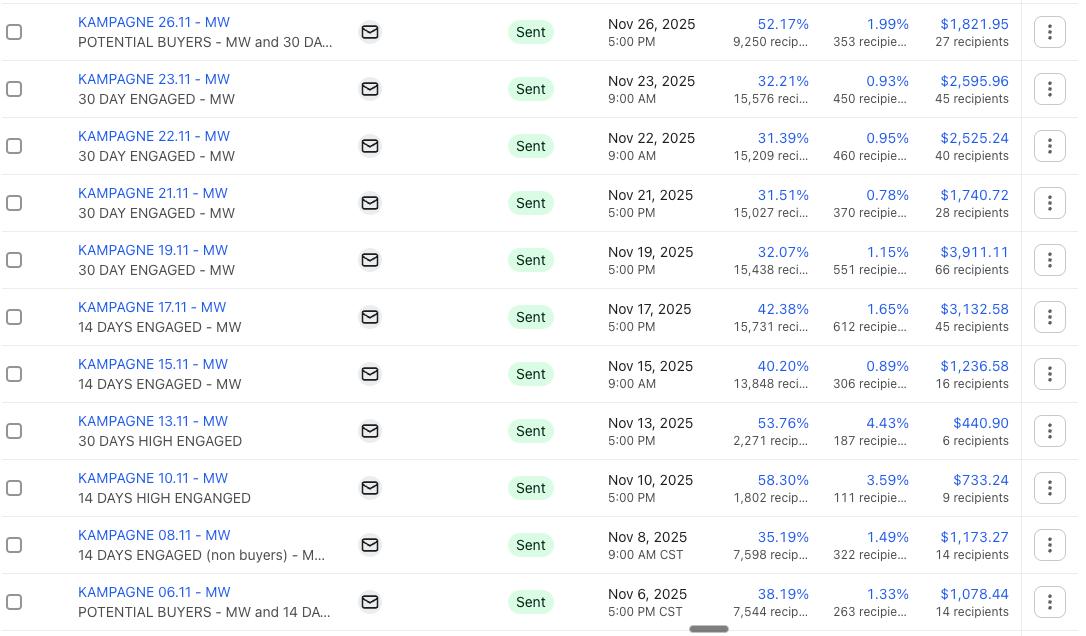The image size is (1086, 636).
Task: Click email icon for KAMPAGNE 06.11 row
Action: pos(370,602)
